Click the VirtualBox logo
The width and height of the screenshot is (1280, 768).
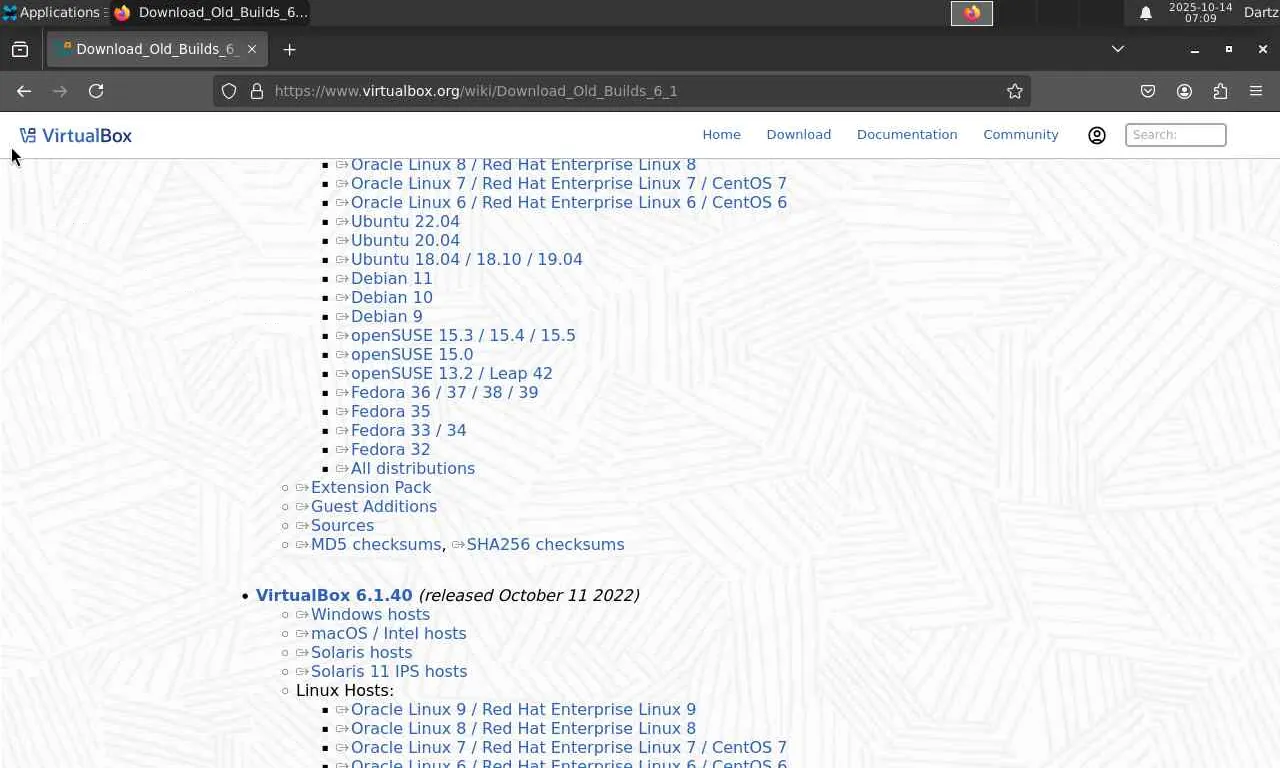76,135
